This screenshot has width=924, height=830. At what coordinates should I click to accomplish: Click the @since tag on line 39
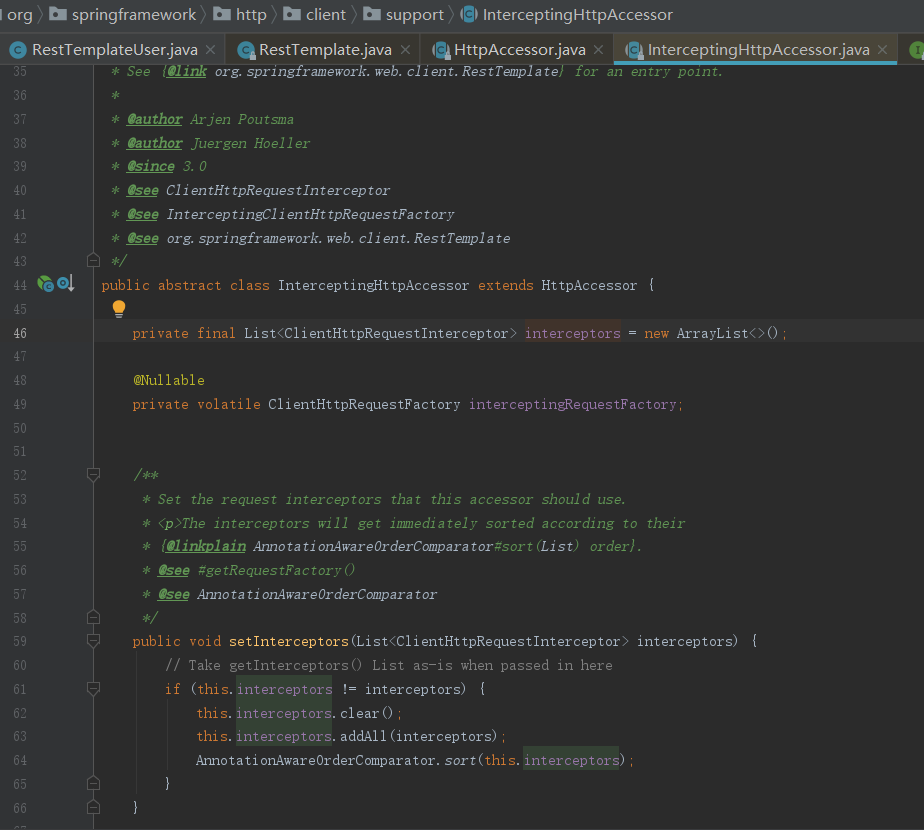pos(151,166)
